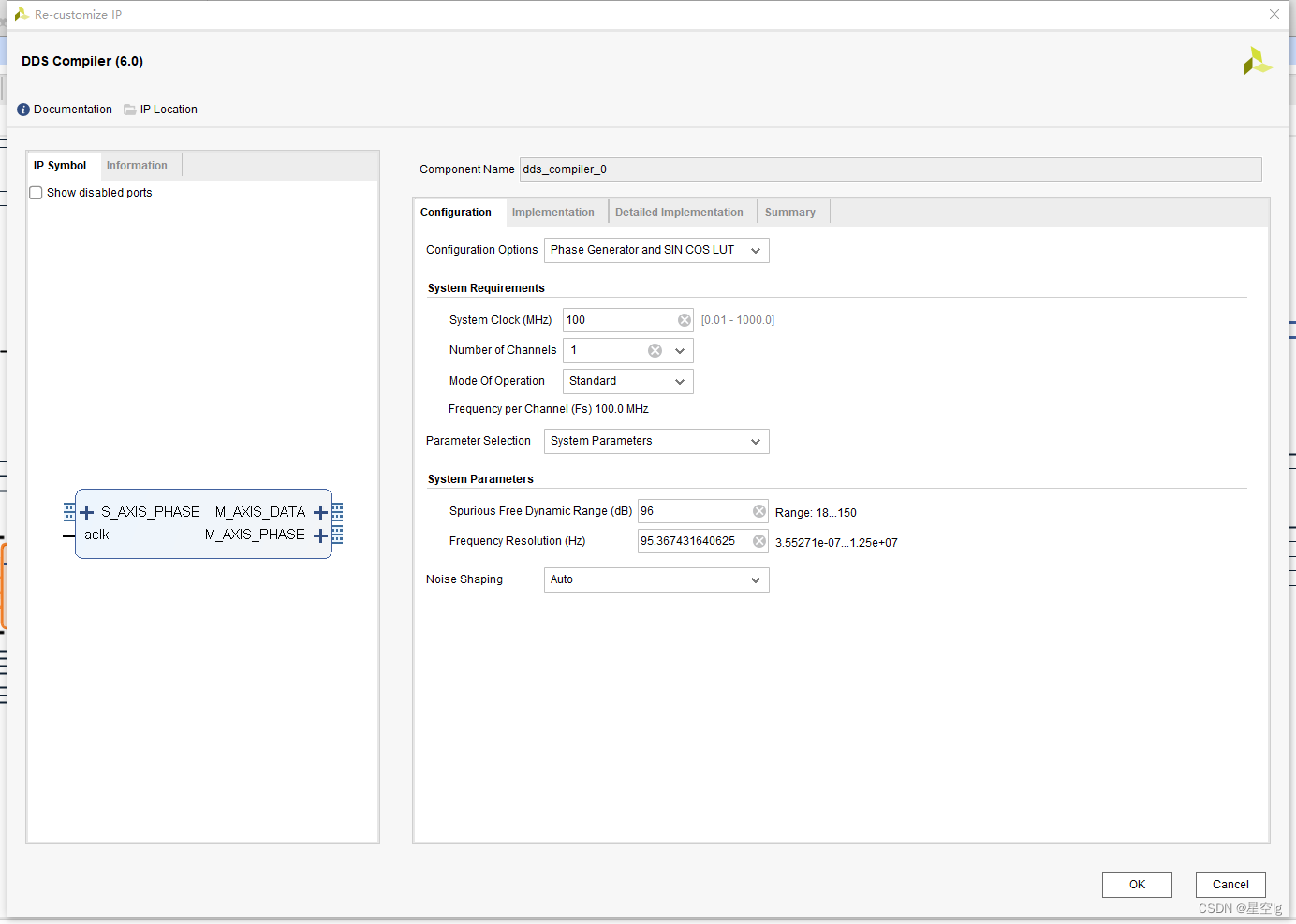Image resolution: width=1296 pixels, height=924 pixels.
Task: Click the Xilinx logo in the header
Action: pos(1257,61)
